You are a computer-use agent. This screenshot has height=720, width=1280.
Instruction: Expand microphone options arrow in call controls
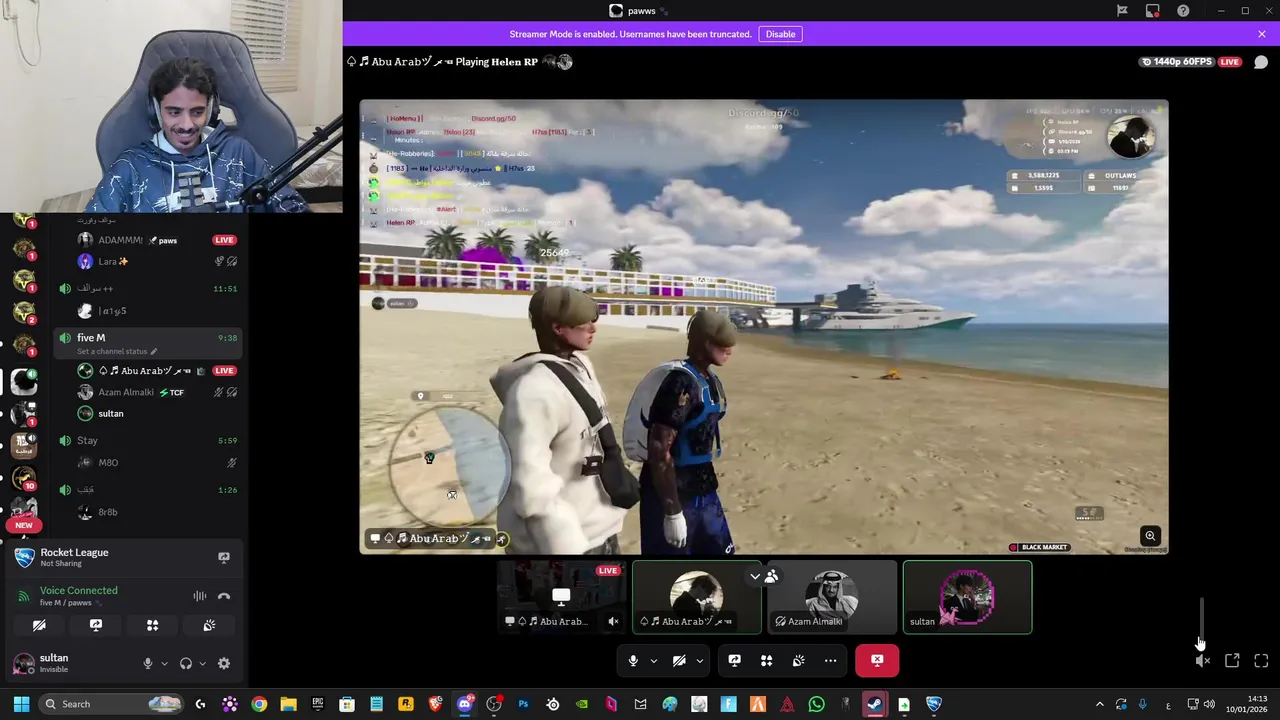(x=654, y=660)
